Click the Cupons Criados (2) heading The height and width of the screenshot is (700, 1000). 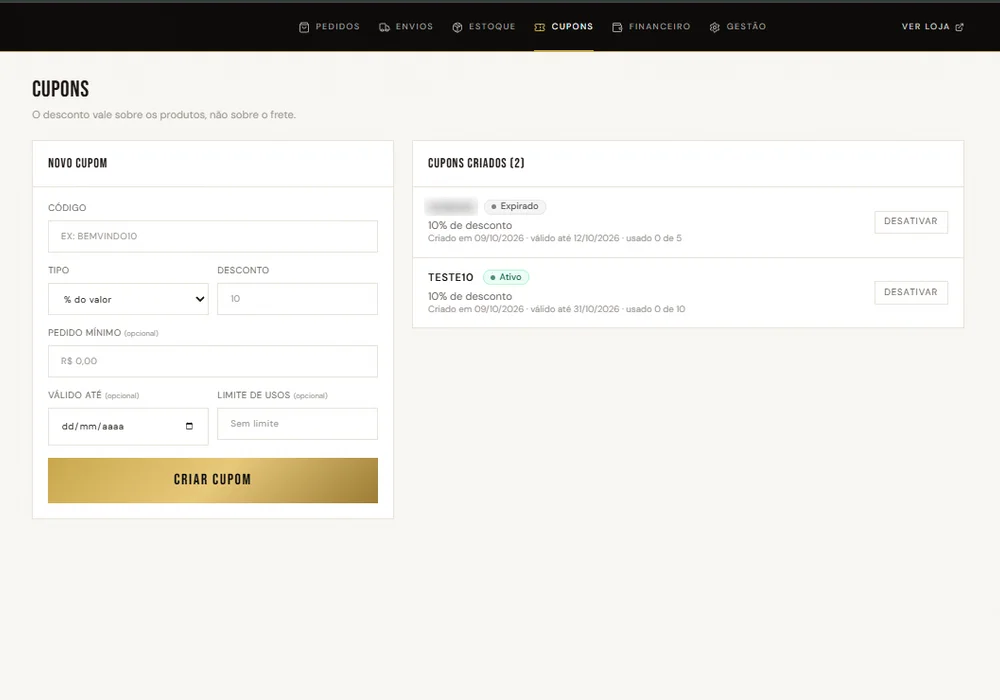tap(476, 163)
